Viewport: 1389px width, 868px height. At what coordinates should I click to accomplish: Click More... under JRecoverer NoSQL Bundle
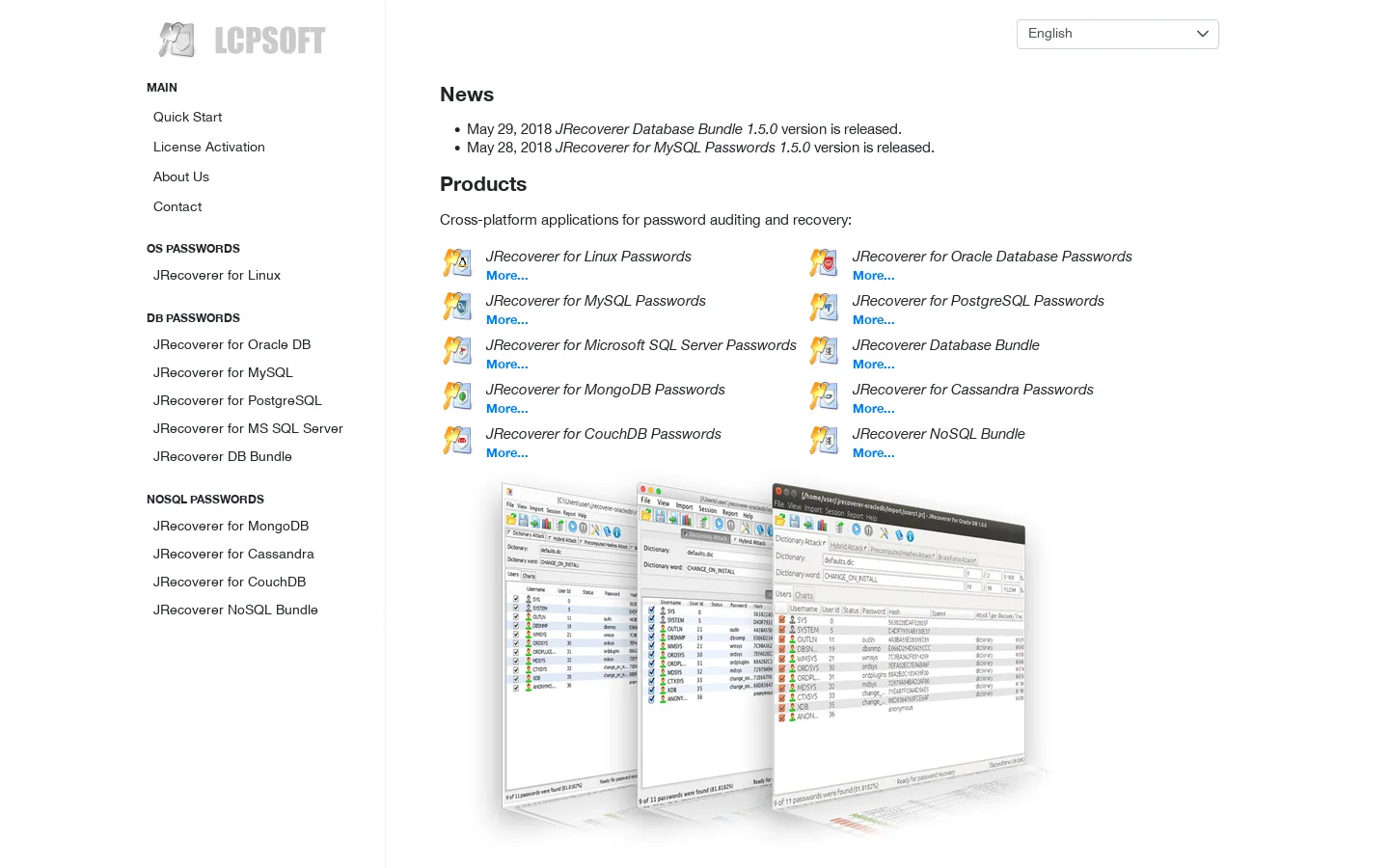click(873, 453)
